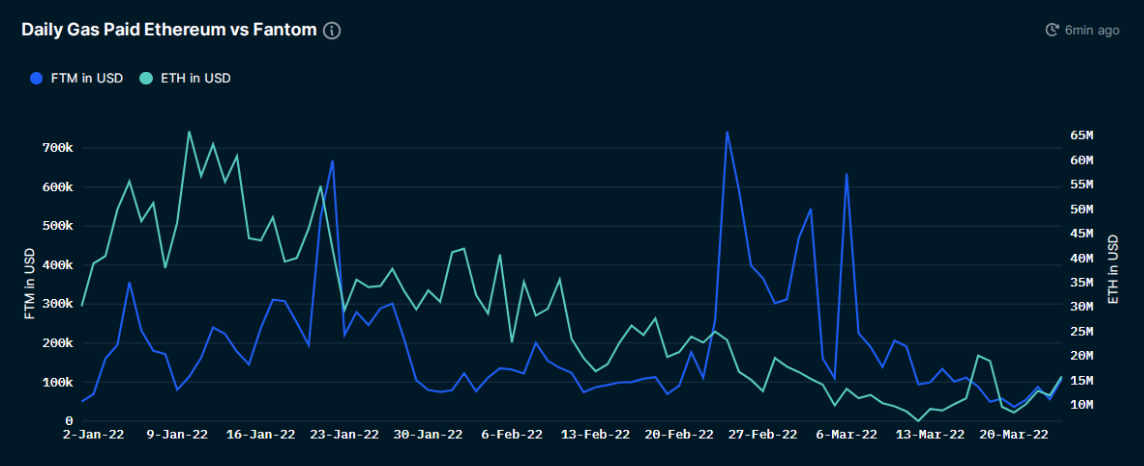Click the 27-Feb-22 x-axis label

point(763,434)
